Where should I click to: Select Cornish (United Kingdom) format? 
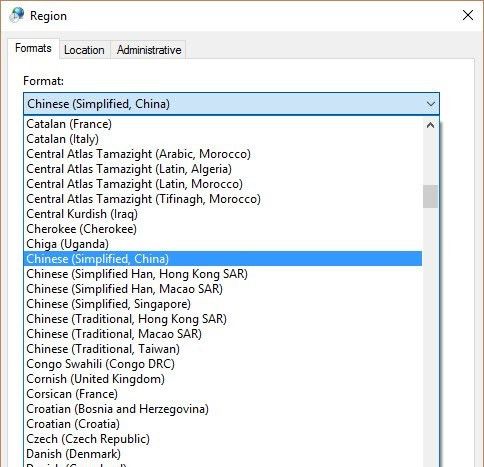(x=223, y=379)
